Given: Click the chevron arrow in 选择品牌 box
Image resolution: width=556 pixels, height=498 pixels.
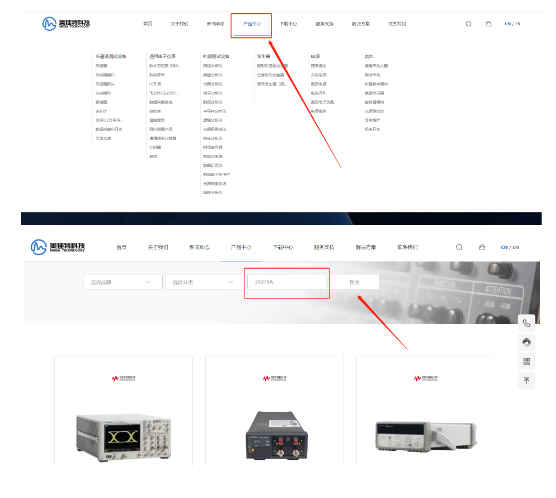Looking at the screenshot, I should [149, 282].
